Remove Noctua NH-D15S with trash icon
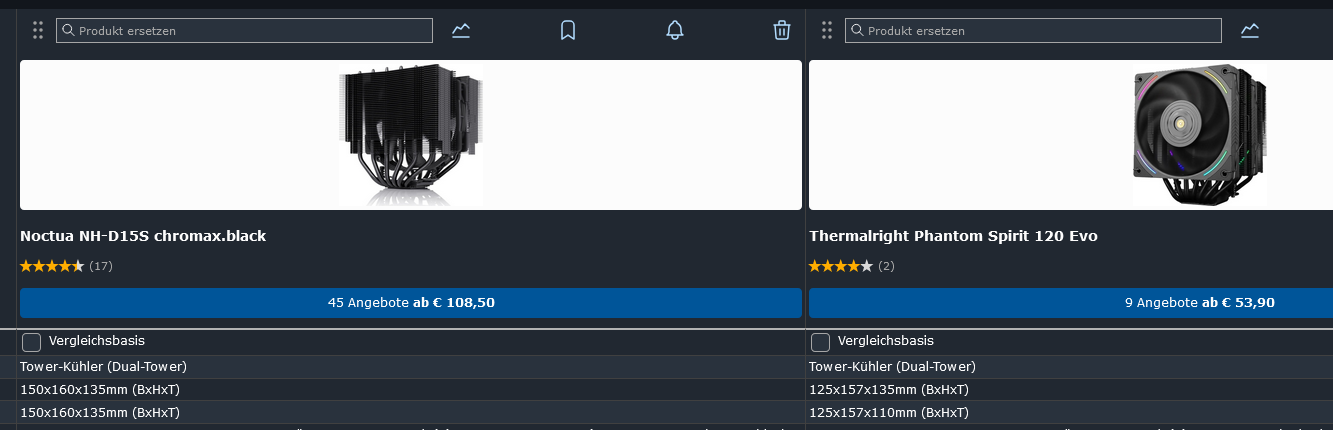 coord(782,30)
